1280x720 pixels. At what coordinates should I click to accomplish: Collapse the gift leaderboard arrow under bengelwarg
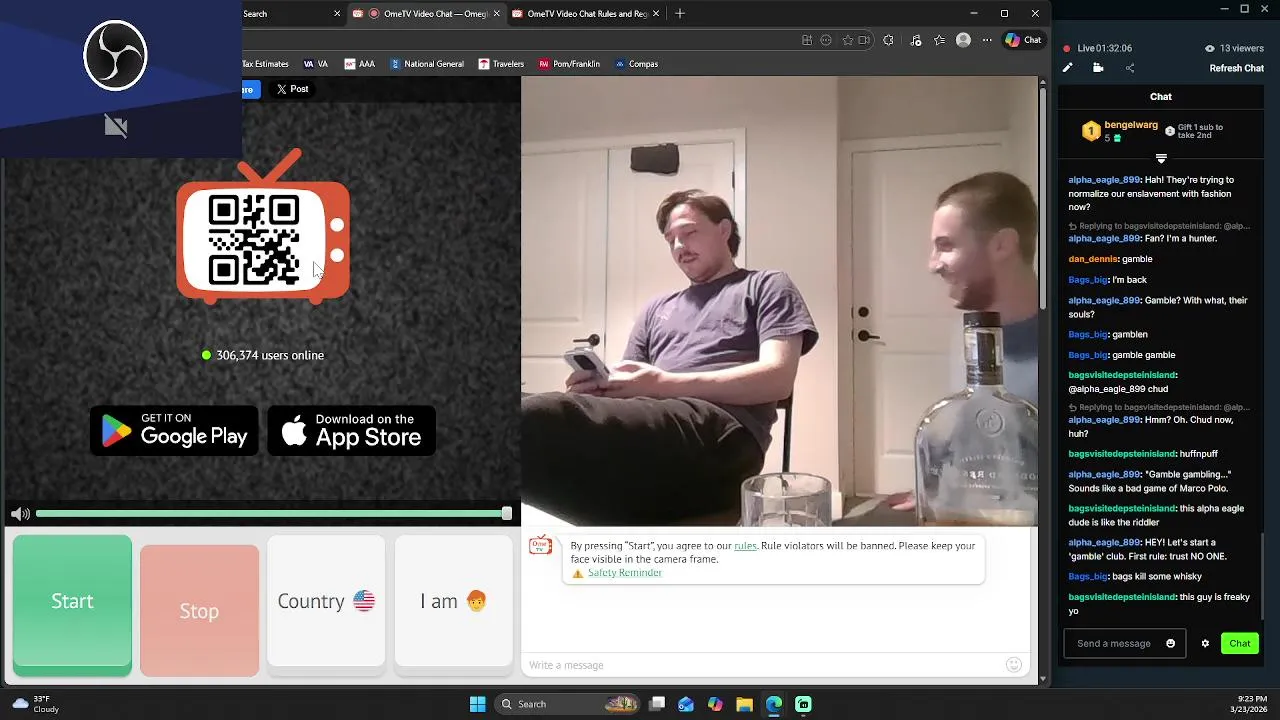(1161, 158)
